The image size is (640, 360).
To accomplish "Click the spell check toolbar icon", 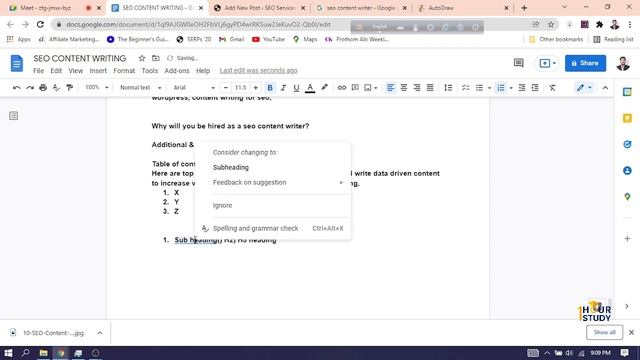I will [x=56, y=88].
